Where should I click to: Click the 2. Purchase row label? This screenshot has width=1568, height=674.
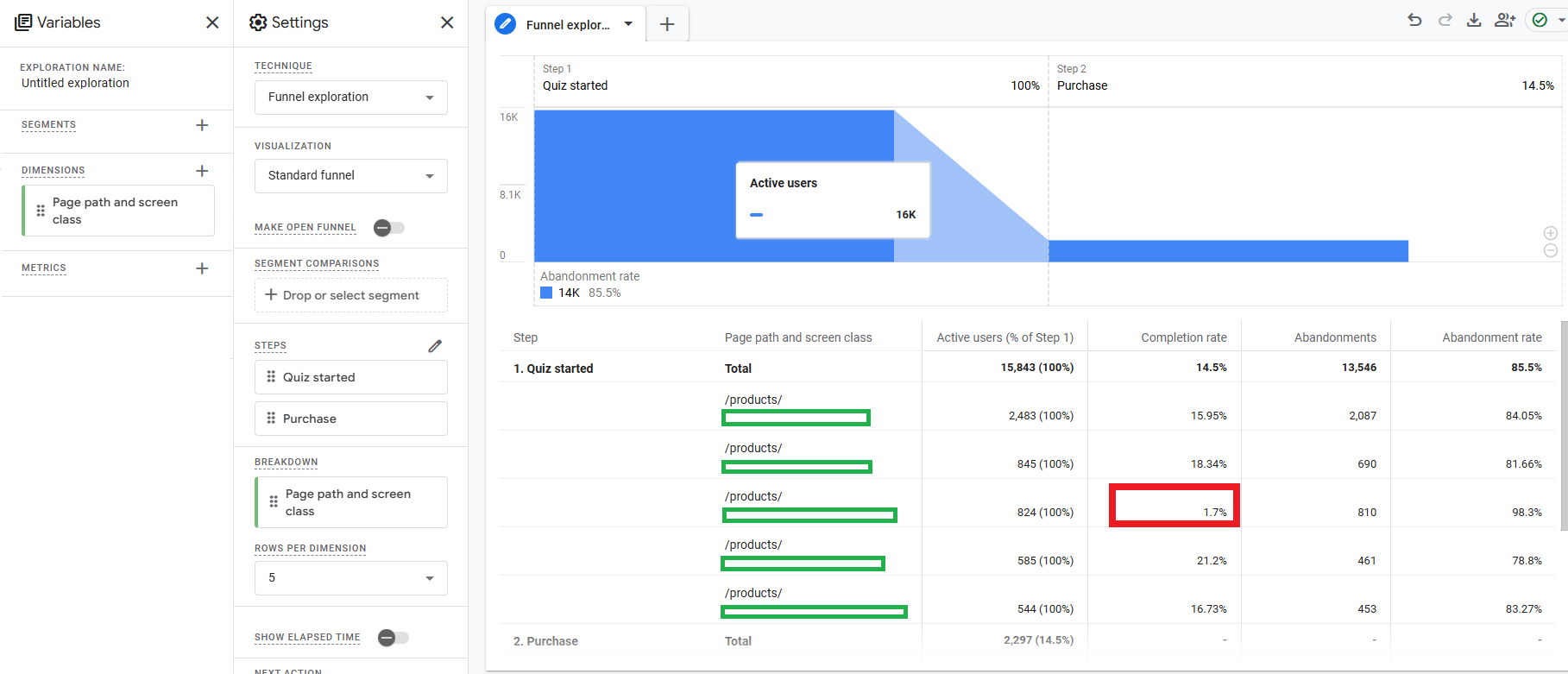[545, 641]
